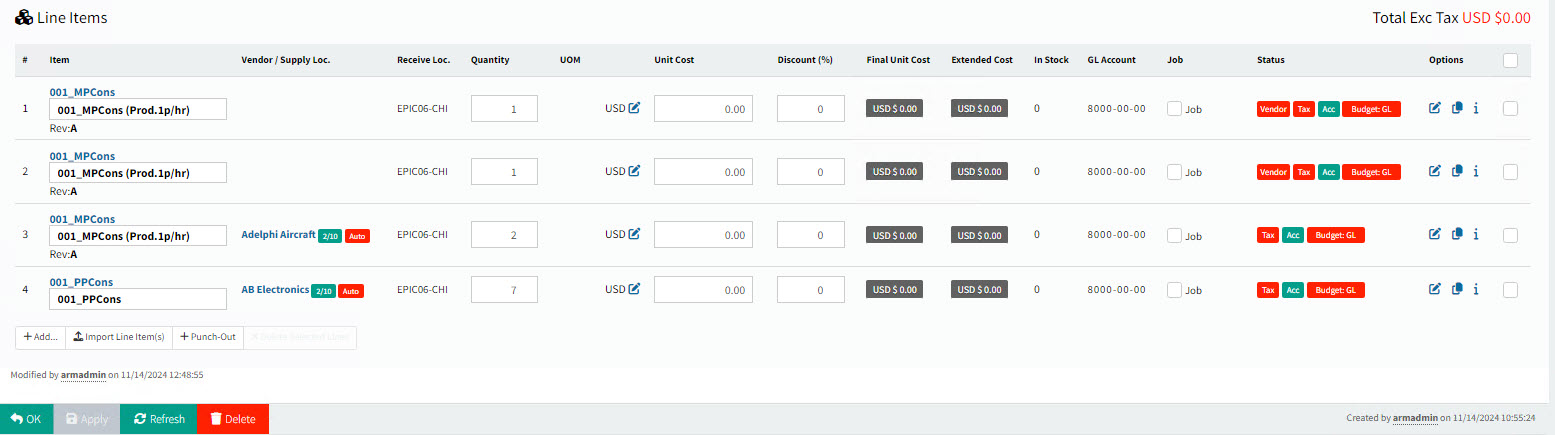Click the copy icon for line item 2

pyautogui.click(x=1457, y=171)
